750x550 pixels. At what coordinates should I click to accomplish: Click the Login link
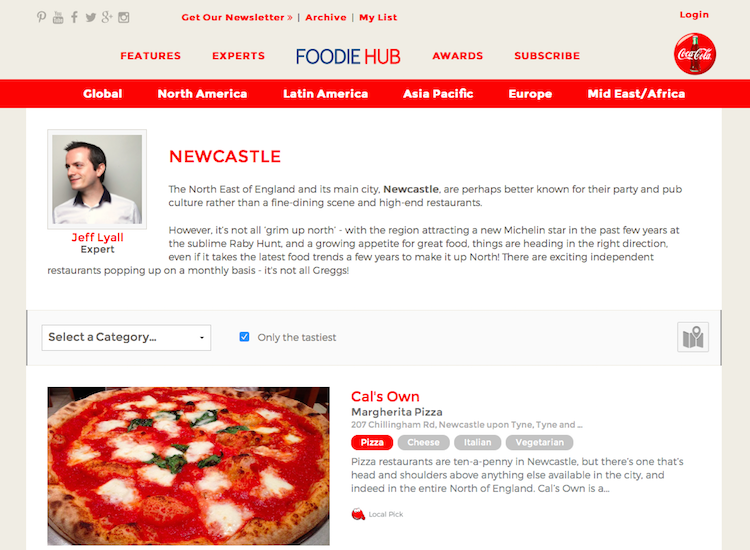pyautogui.click(x=694, y=15)
